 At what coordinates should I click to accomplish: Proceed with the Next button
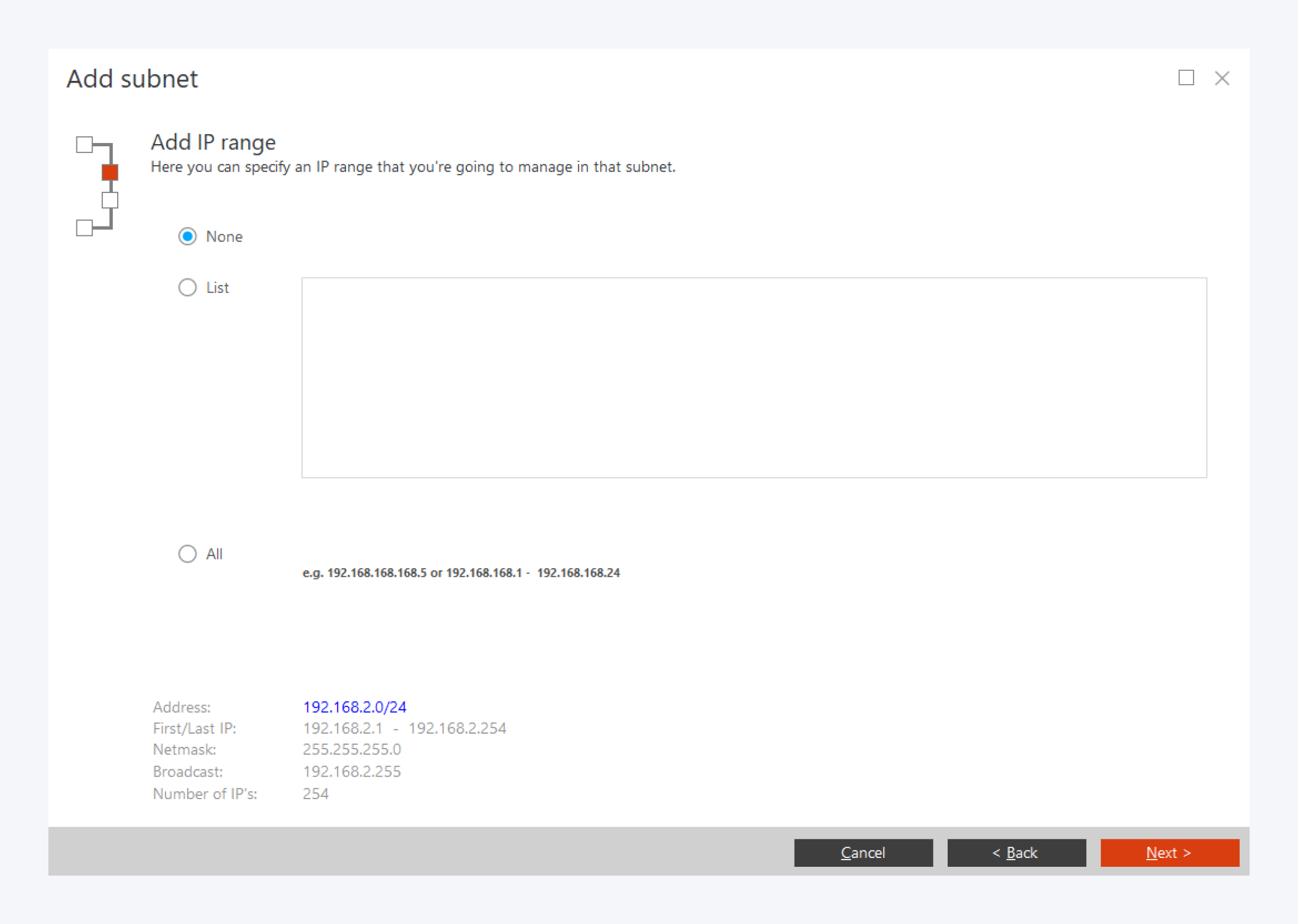[1169, 853]
